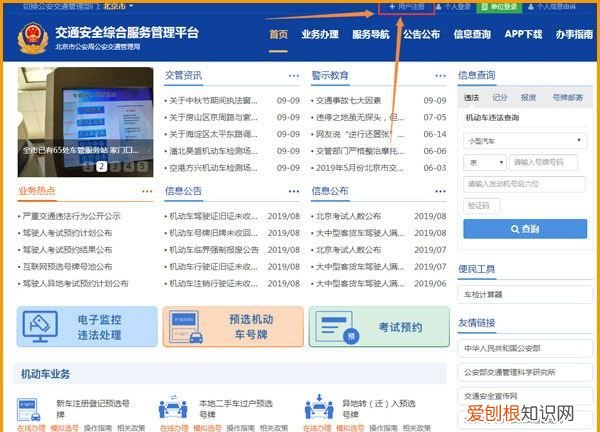Click 模拟选号 under 本地二手车过户预选号牌
Viewport: 600px width, 432px height.
(207, 428)
